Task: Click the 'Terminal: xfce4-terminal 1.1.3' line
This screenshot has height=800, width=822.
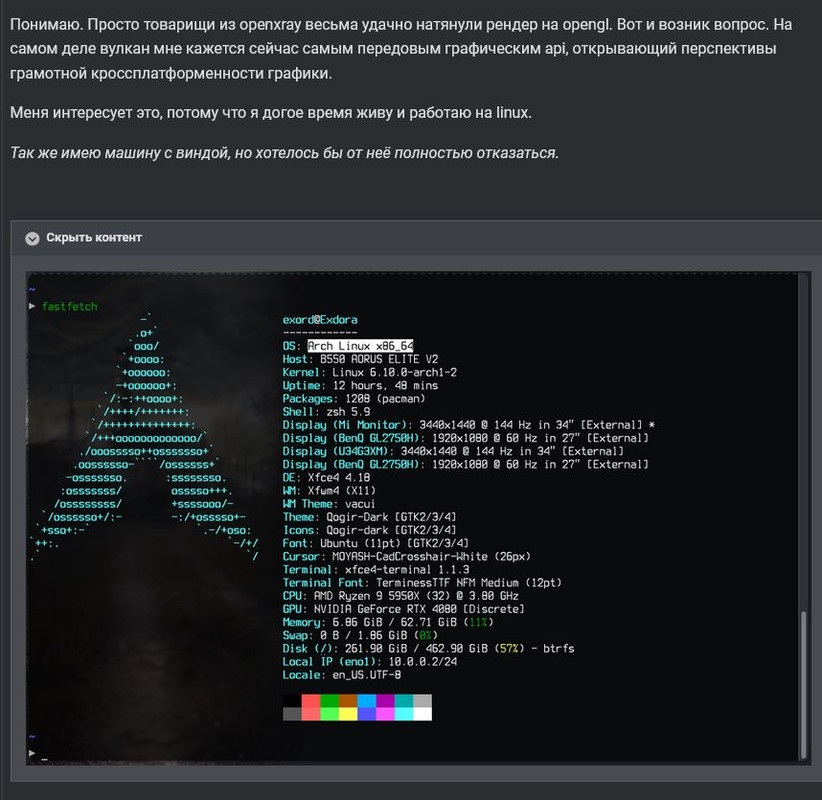Action: pos(376,569)
